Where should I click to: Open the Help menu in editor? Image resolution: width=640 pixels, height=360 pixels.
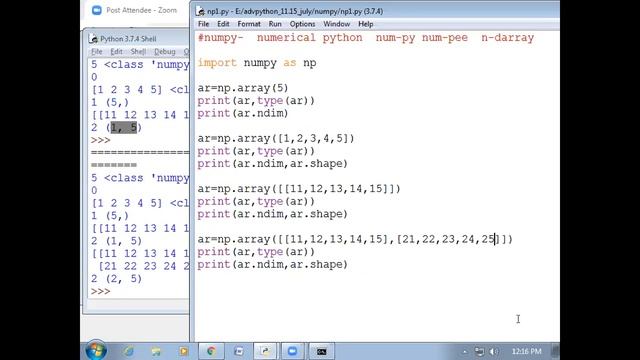coord(366,24)
